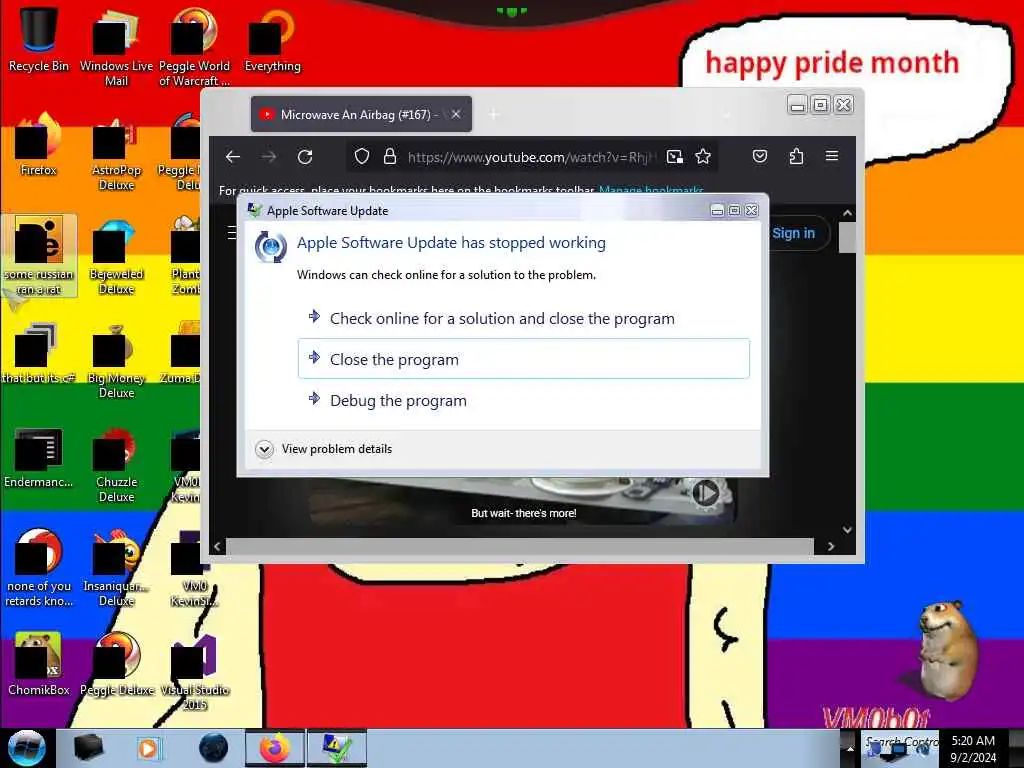Open AstroPop Deluxe desktop shortcut
Screen dimensions: 1024x768
116,152
